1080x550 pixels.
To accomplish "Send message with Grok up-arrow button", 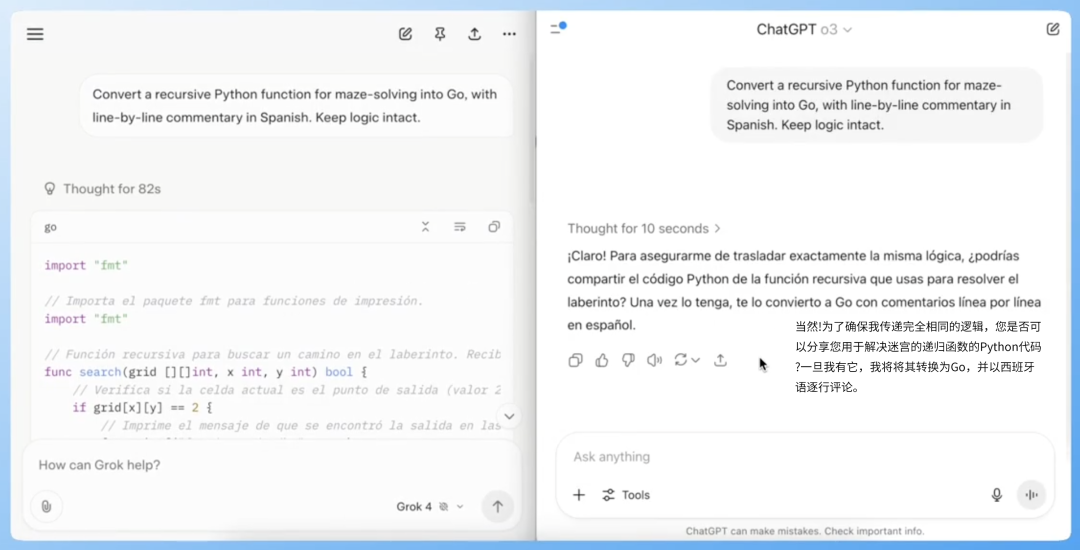I will (x=497, y=507).
